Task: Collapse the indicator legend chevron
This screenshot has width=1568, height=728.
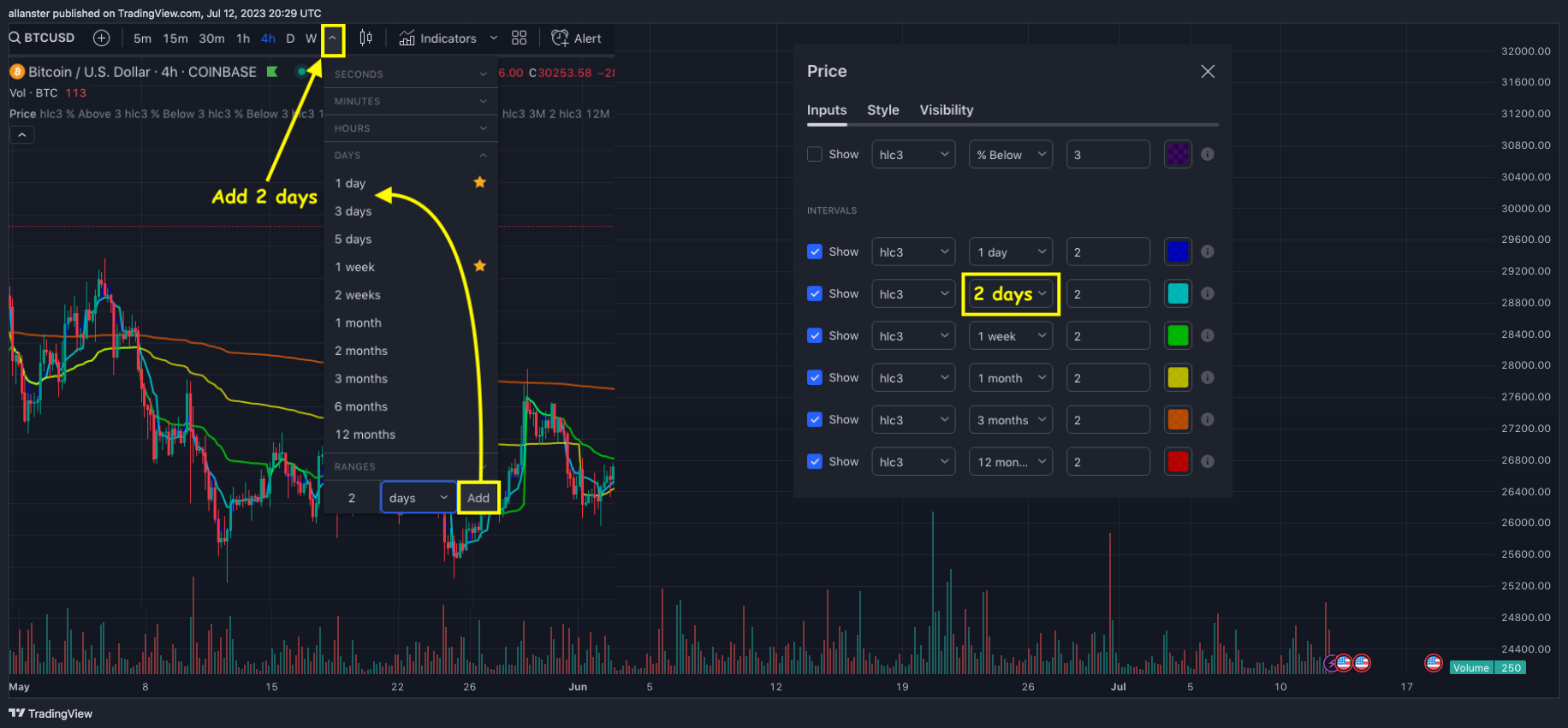Action: coord(21,134)
